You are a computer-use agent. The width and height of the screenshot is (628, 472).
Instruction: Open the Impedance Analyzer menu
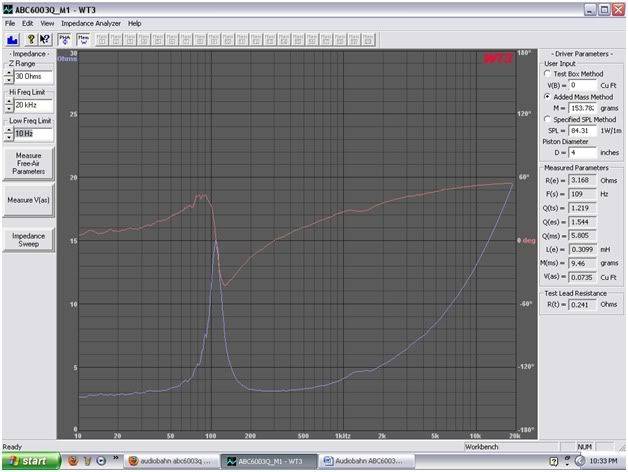[91, 24]
